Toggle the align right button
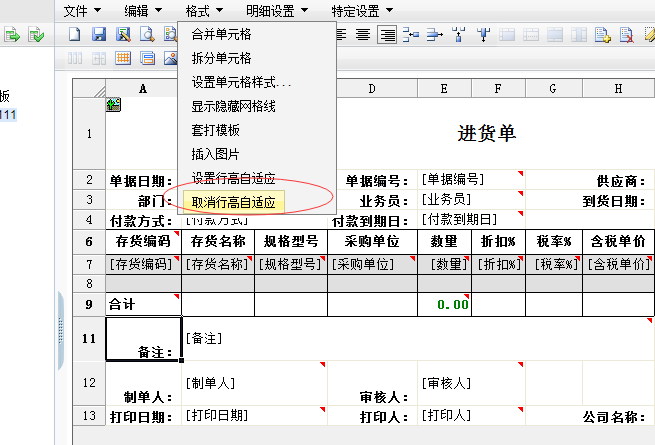The width and height of the screenshot is (655, 445). point(386,35)
